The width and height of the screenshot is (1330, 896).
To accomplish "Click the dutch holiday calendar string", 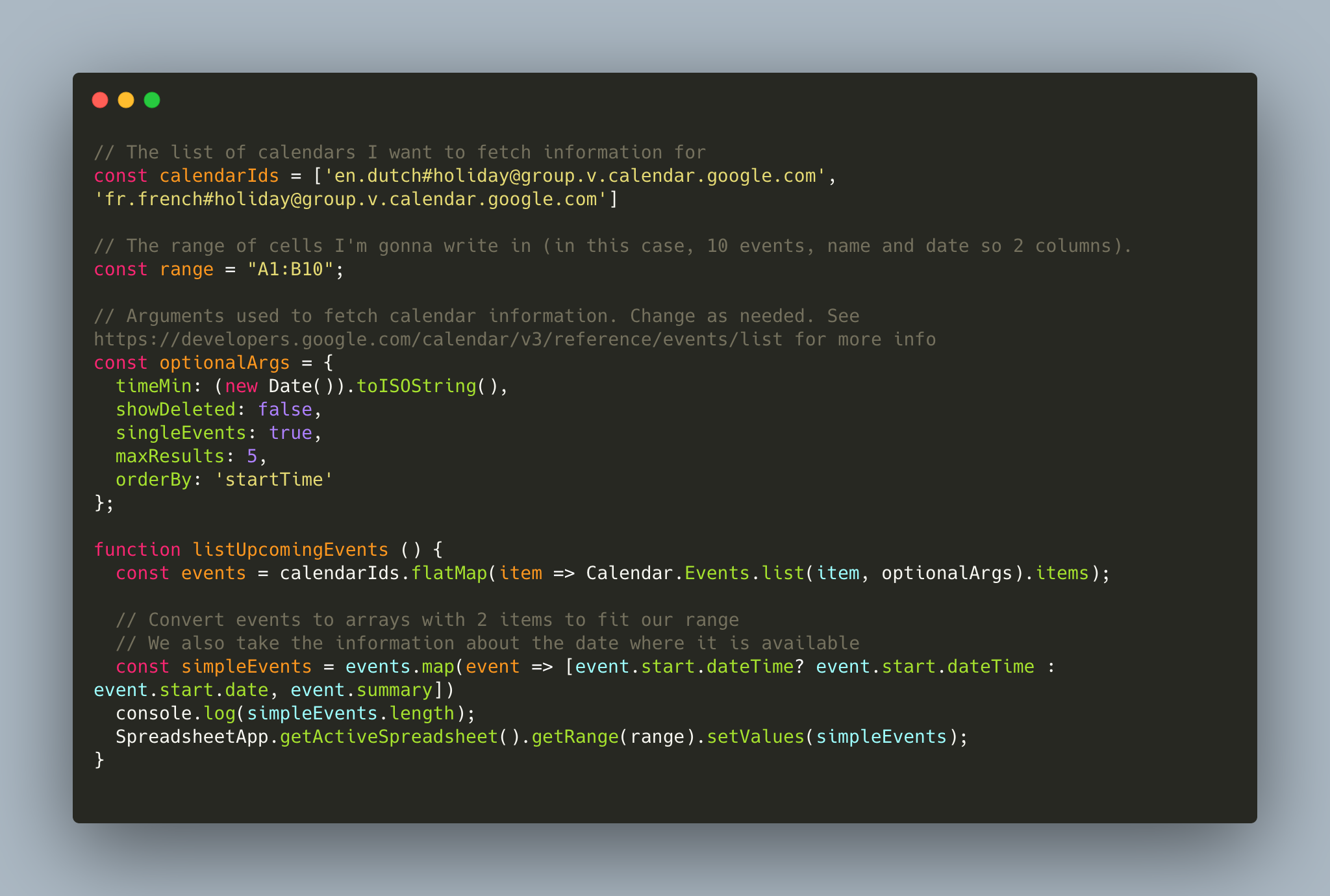I will [575, 176].
